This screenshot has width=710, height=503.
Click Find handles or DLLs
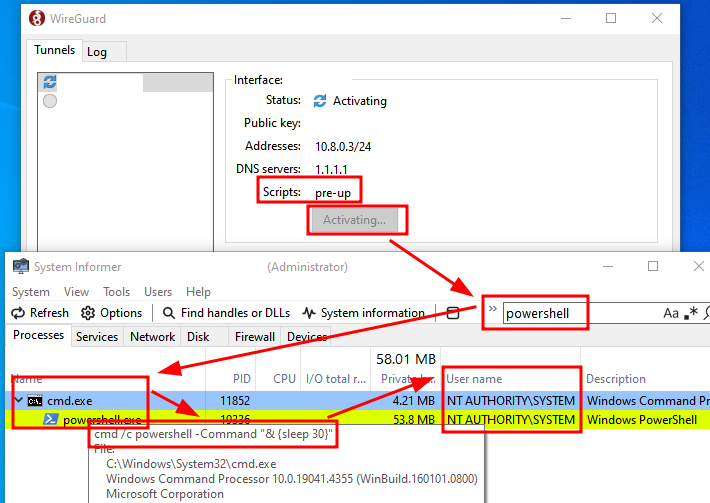click(227, 313)
